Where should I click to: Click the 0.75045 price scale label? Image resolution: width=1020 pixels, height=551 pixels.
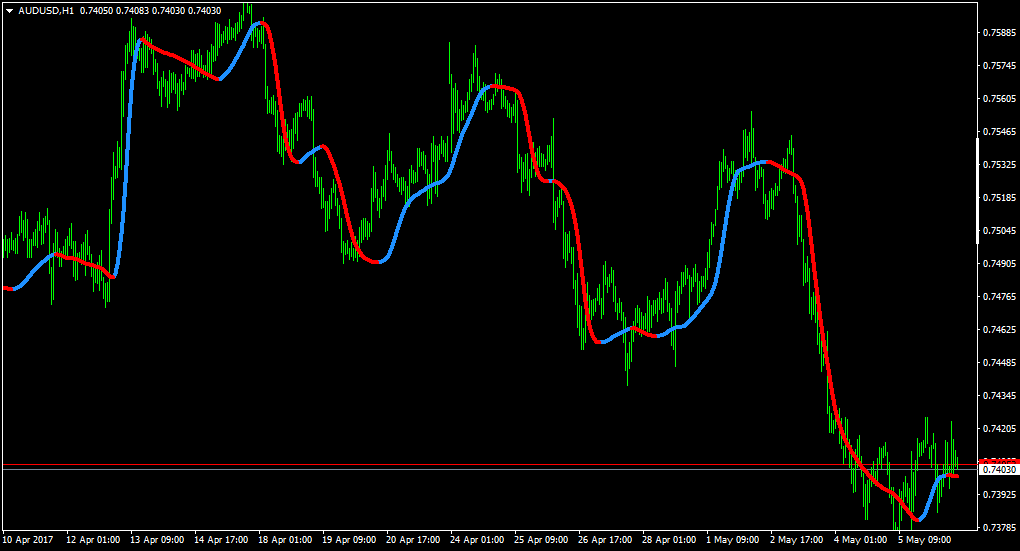pos(1000,231)
